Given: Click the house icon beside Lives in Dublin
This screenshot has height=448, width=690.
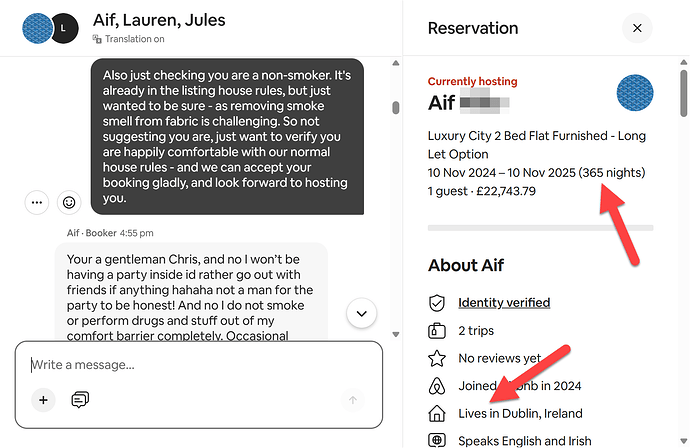Looking at the screenshot, I should click(x=436, y=413).
